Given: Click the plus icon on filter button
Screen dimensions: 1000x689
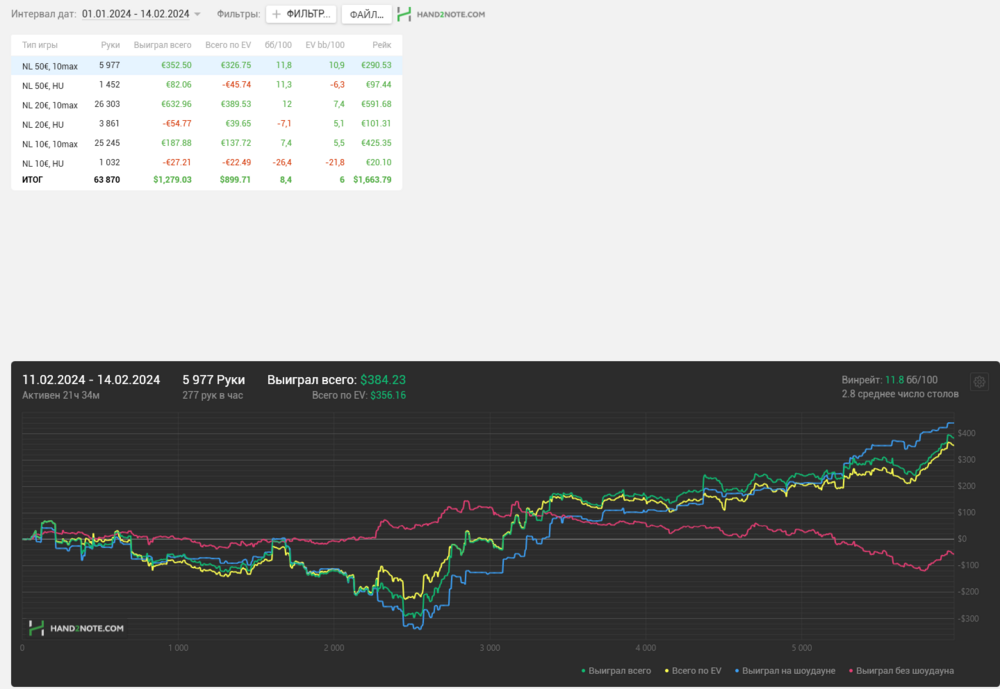Looking at the screenshot, I should (276, 14).
